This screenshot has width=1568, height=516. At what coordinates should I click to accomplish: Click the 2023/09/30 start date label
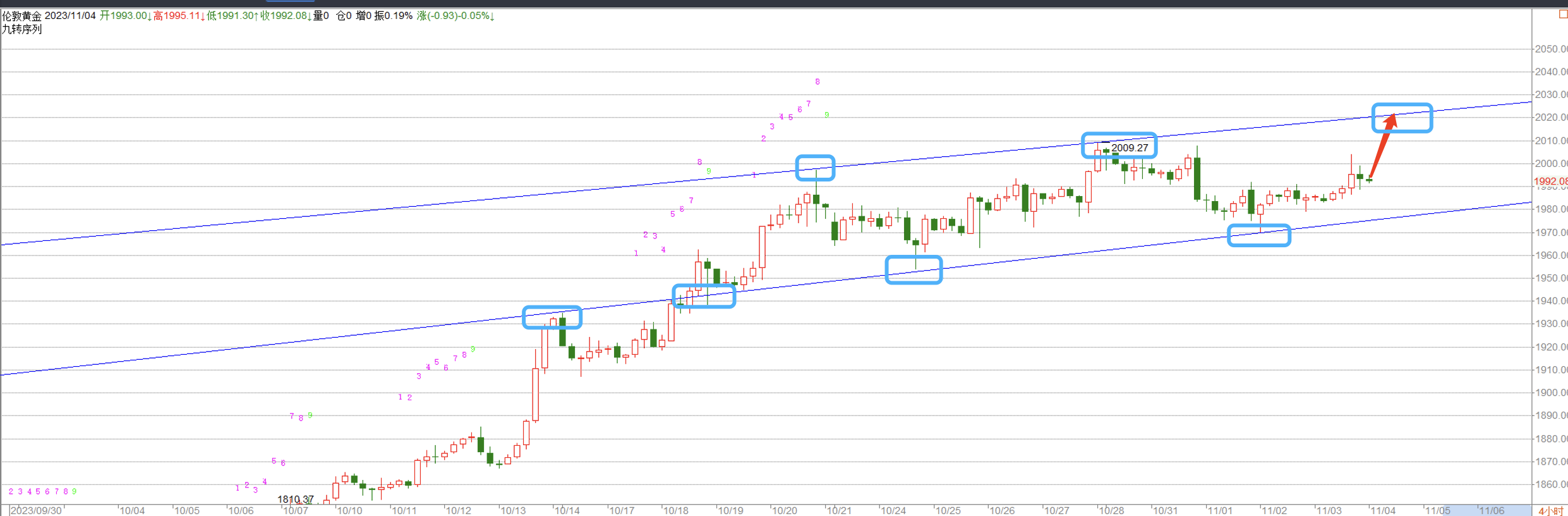click(x=37, y=510)
